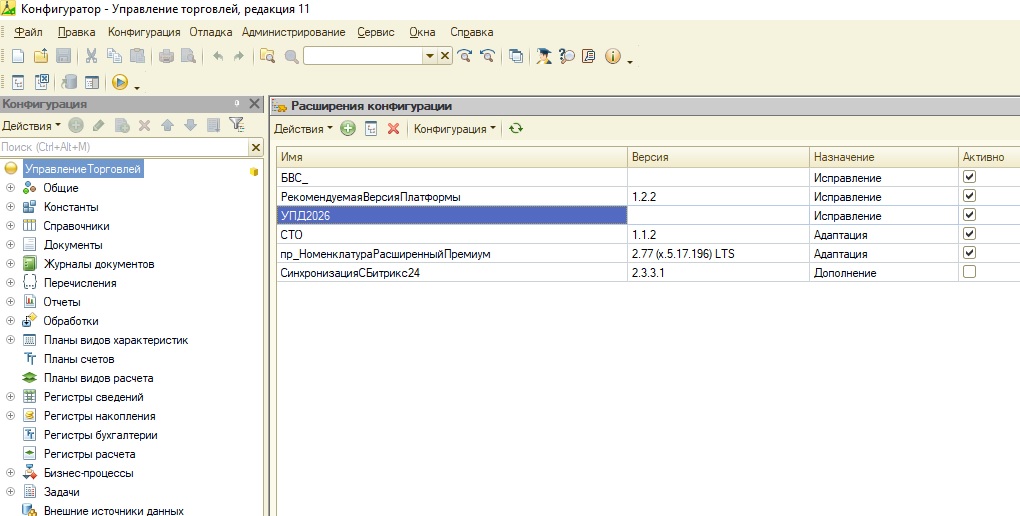Click the Save icon in main toolbar

[63, 57]
